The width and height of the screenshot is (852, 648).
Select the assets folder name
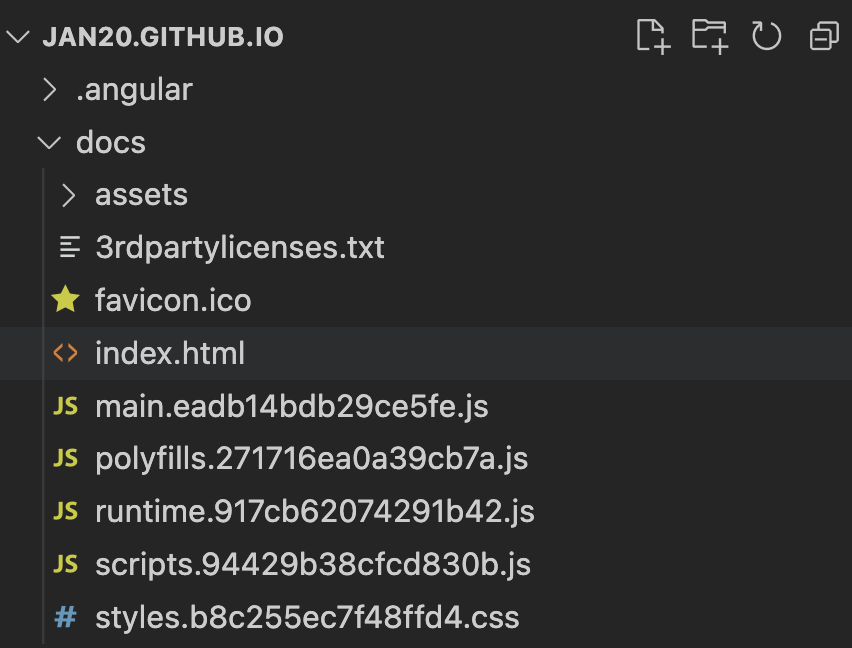(x=141, y=195)
